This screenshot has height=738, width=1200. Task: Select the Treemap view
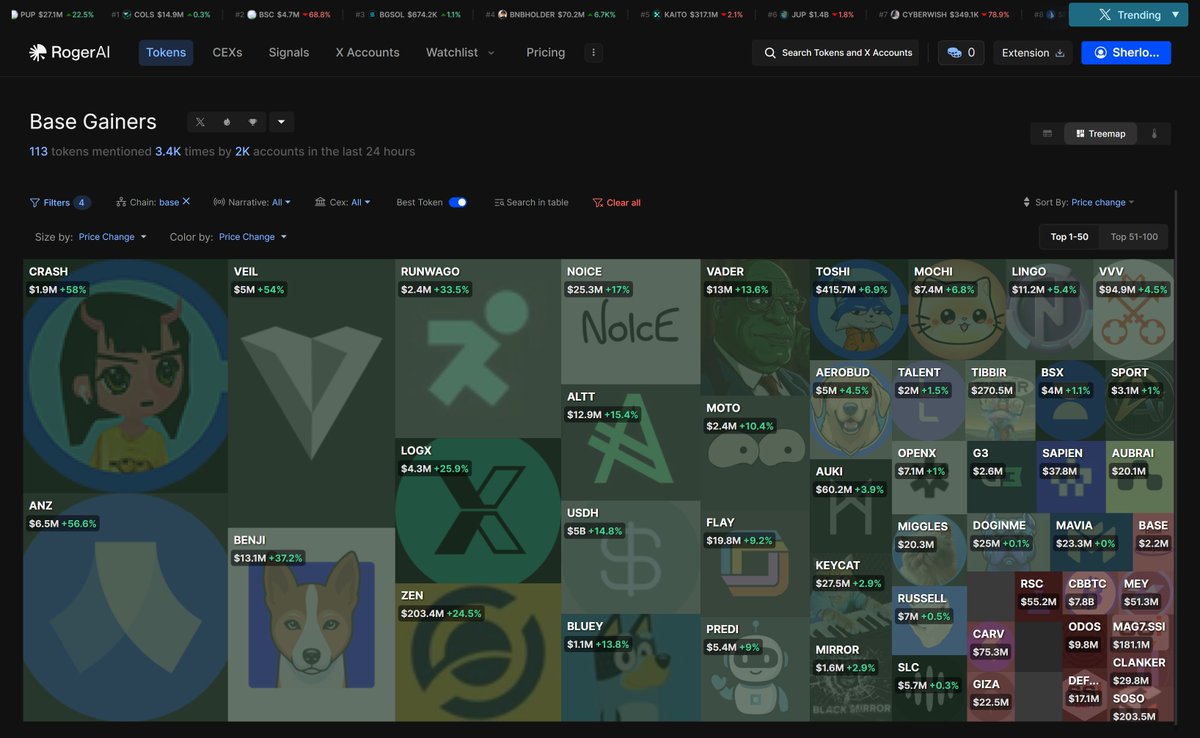click(x=1100, y=133)
